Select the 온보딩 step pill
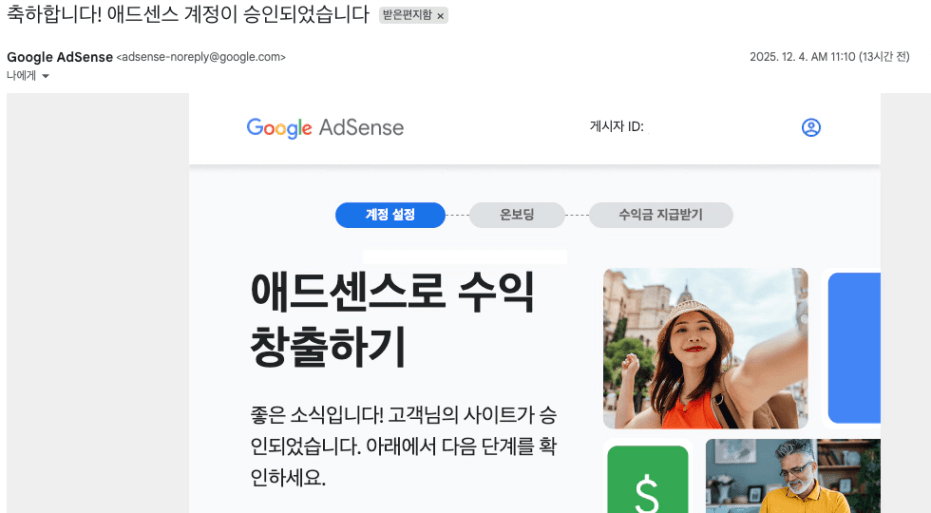 517,215
